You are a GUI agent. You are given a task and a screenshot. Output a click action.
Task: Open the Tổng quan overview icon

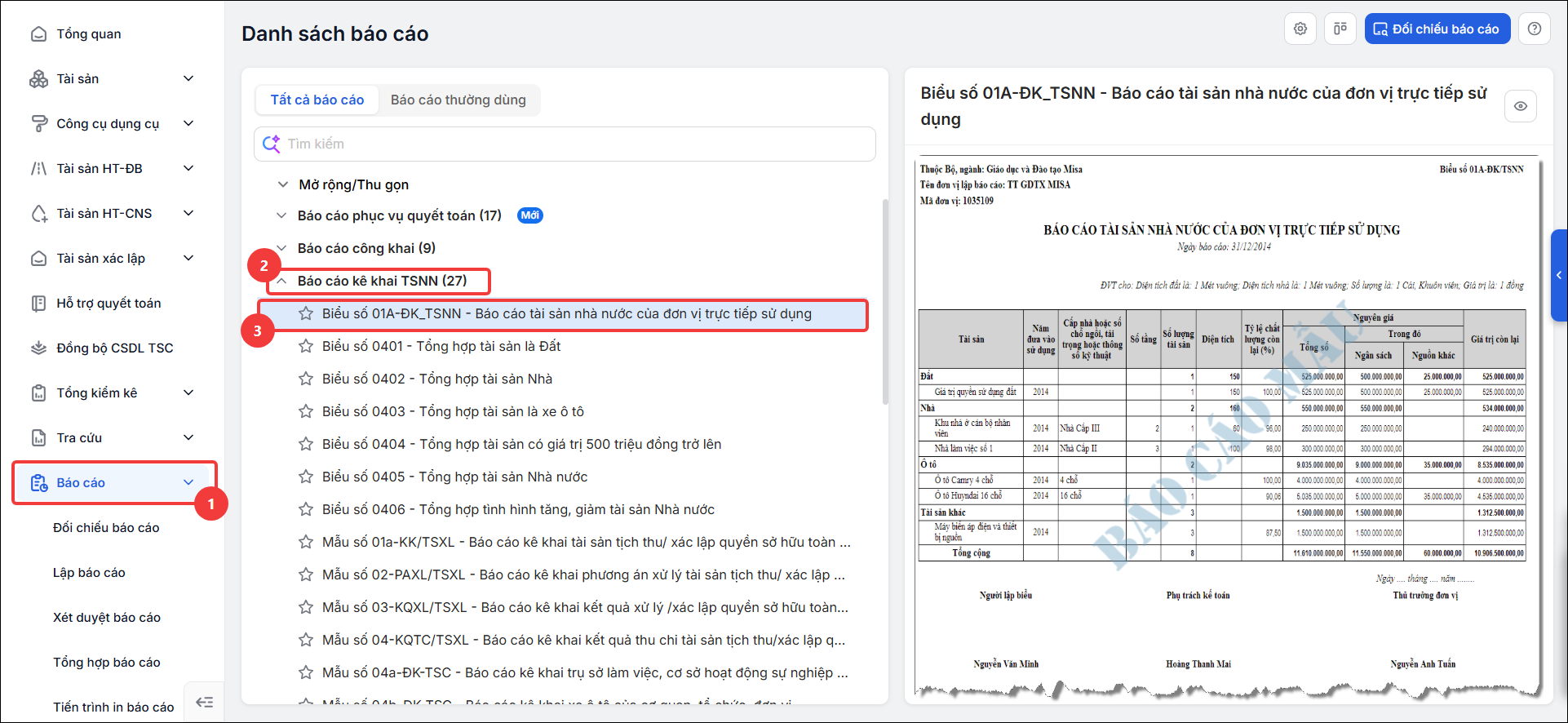[x=38, y=34]
